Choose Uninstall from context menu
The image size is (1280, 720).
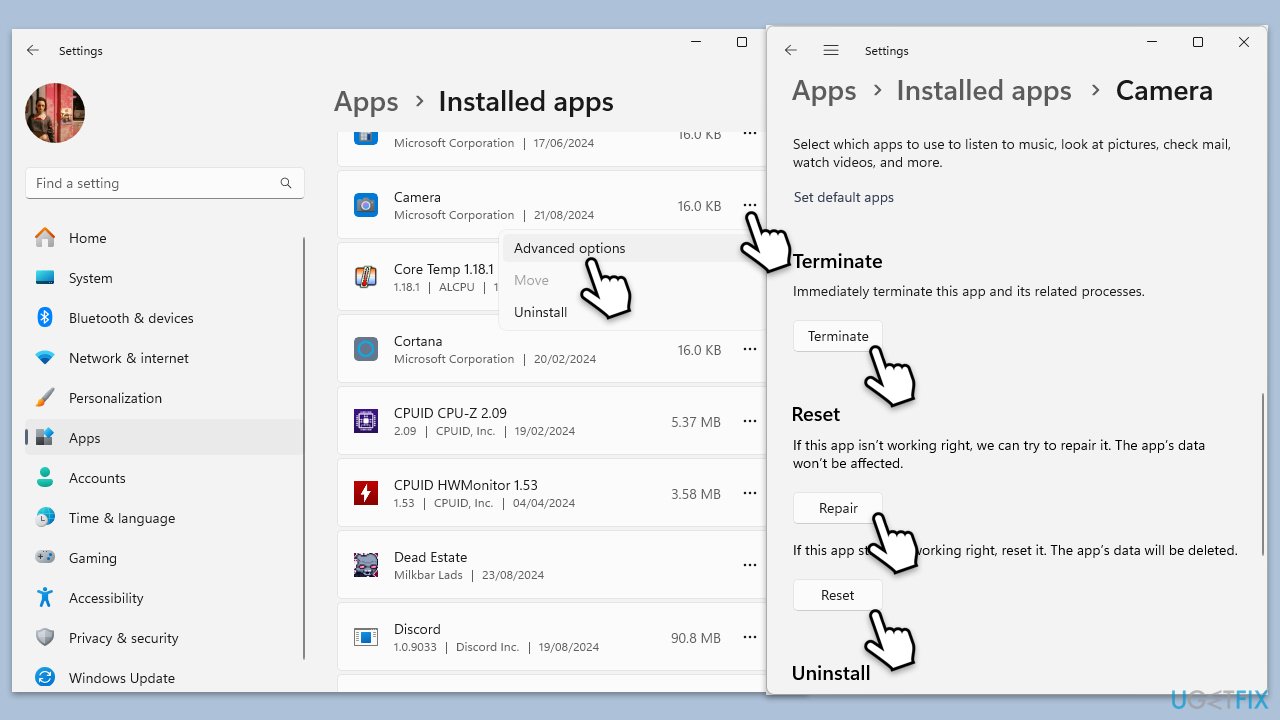[632, 312]
